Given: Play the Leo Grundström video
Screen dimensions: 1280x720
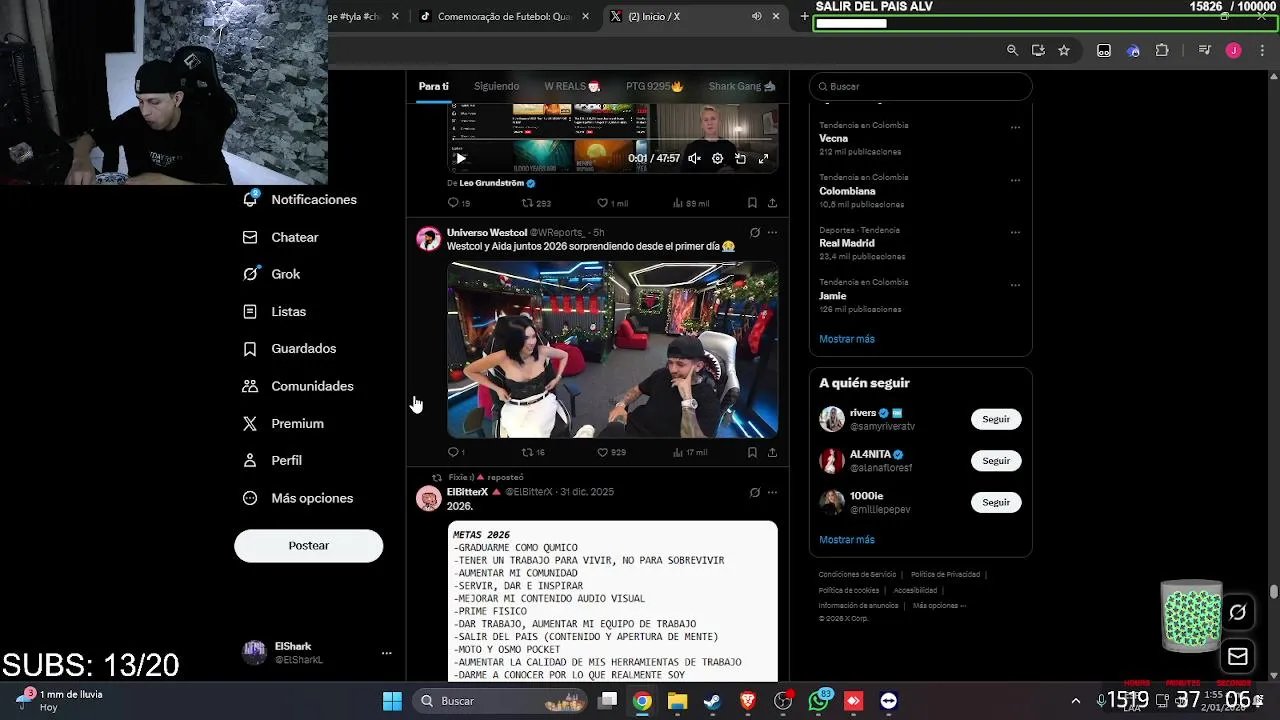Looking at the screenshot, I should click(x=460, y=158).
